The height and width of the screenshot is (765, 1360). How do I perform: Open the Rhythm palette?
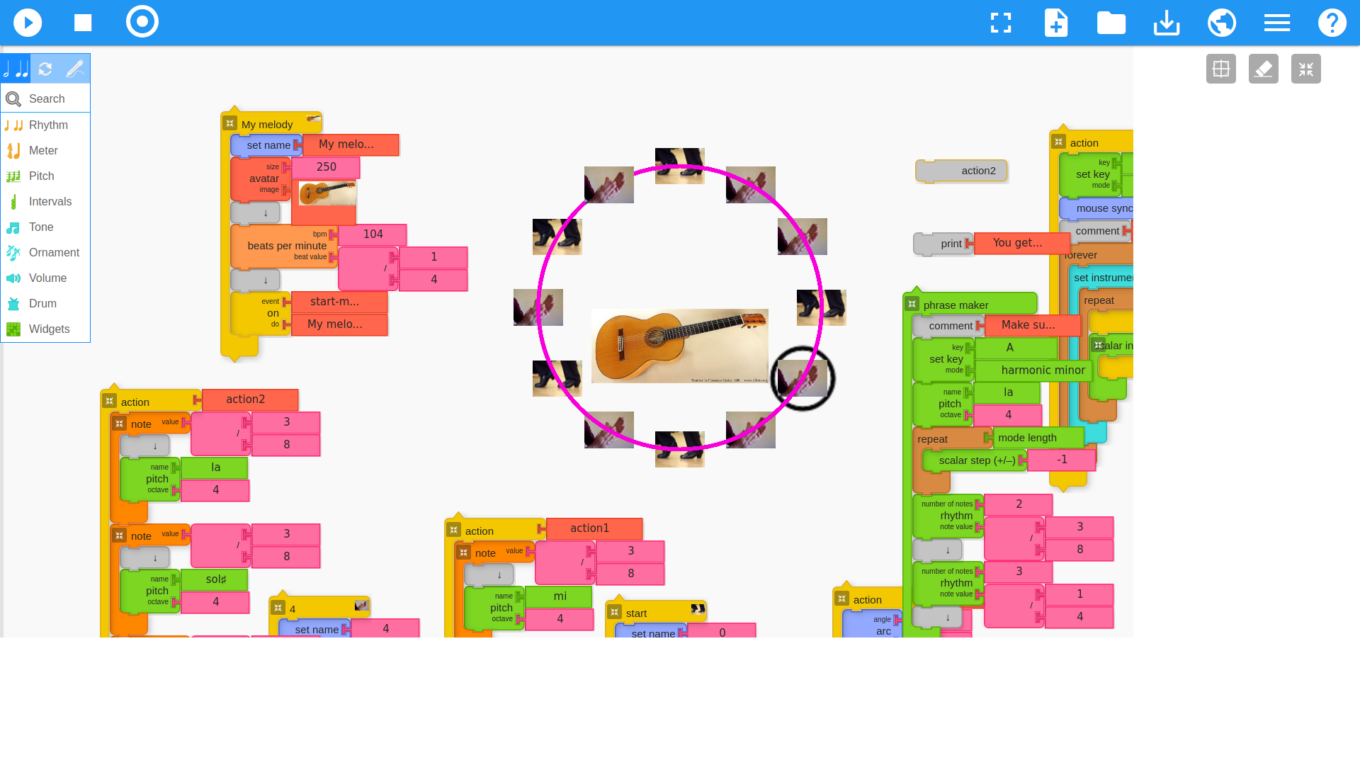click(x=47, y=125)
